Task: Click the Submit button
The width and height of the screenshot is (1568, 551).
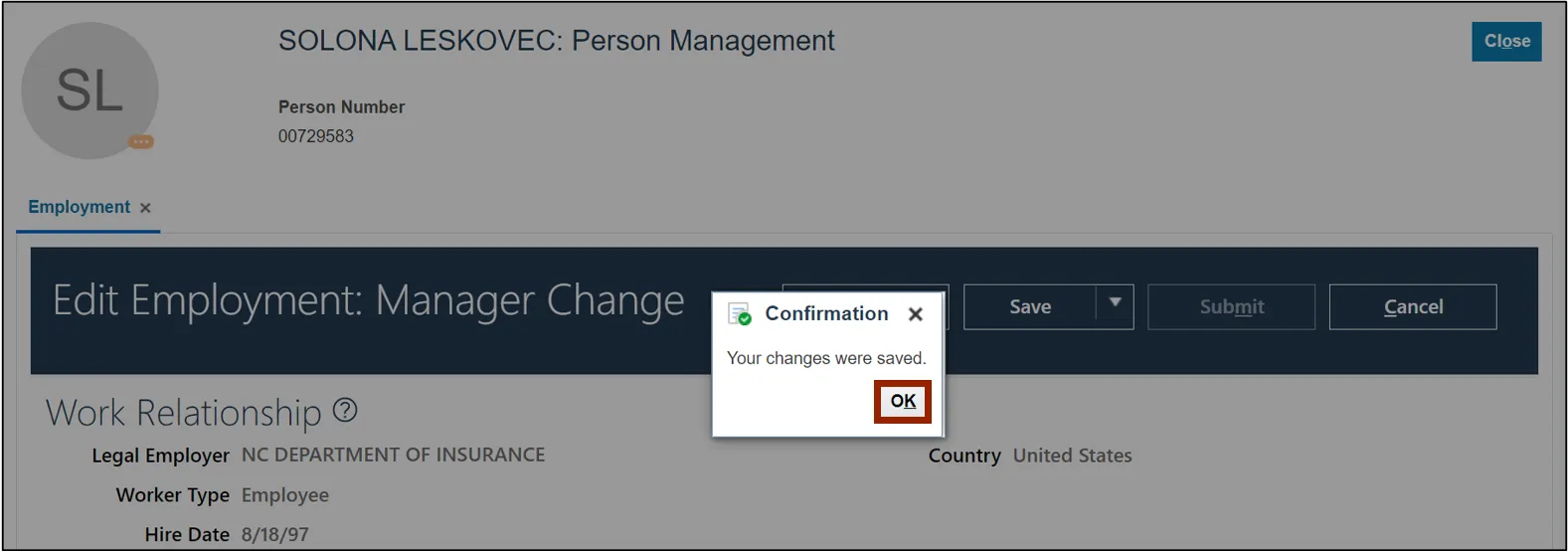Action: 1231,307
